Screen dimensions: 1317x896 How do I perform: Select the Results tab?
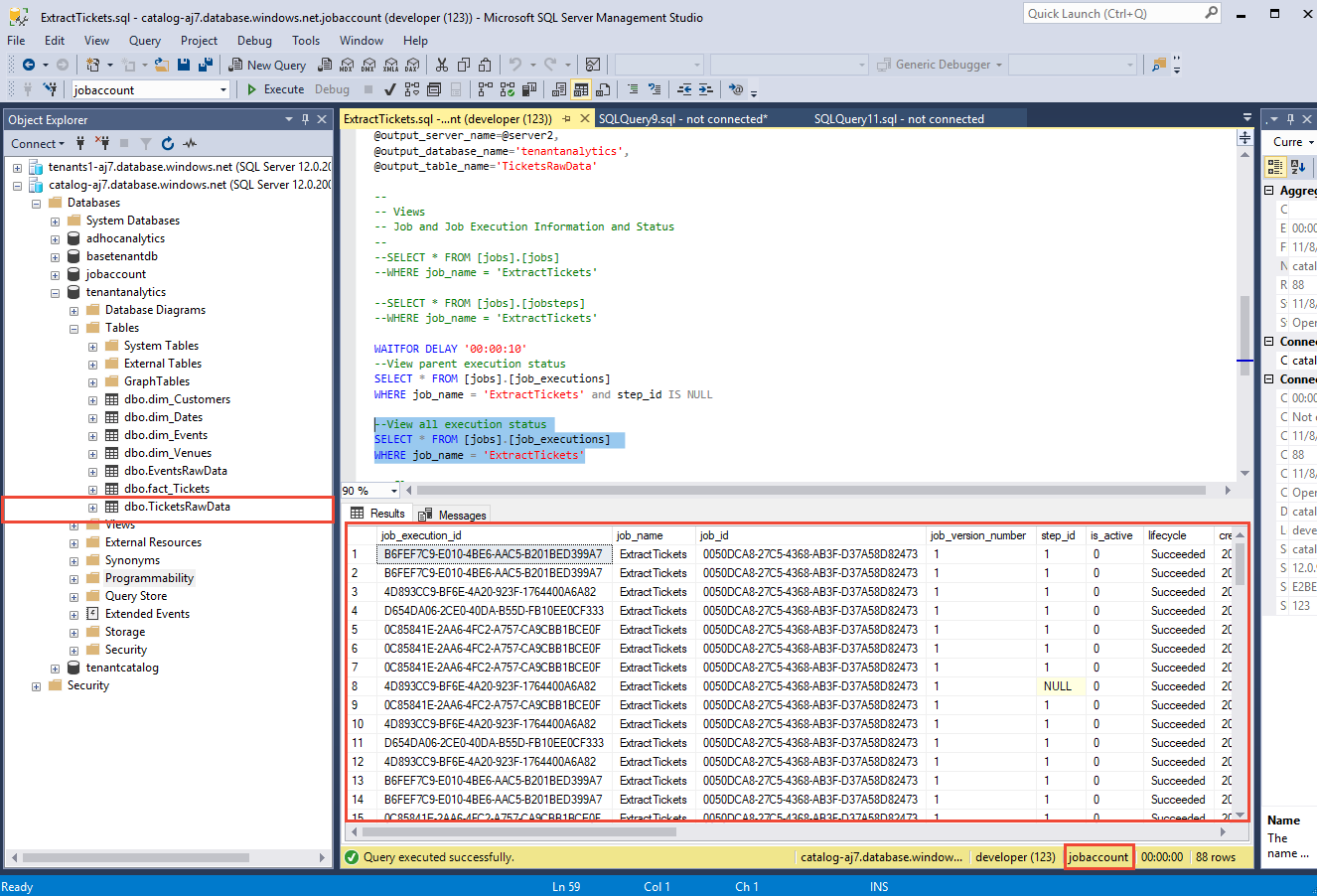pyautogui.click(x=376, y=514)
